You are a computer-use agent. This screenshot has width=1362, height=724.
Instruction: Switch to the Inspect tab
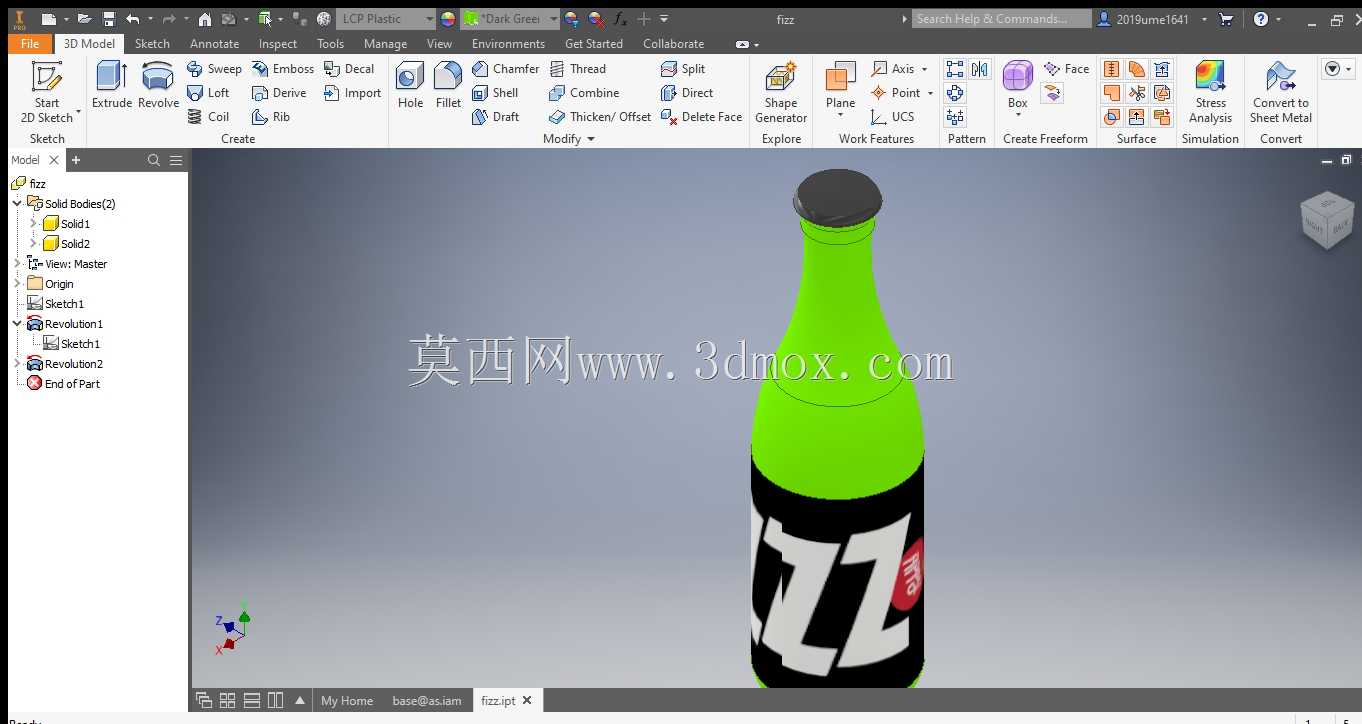(278, 44)
